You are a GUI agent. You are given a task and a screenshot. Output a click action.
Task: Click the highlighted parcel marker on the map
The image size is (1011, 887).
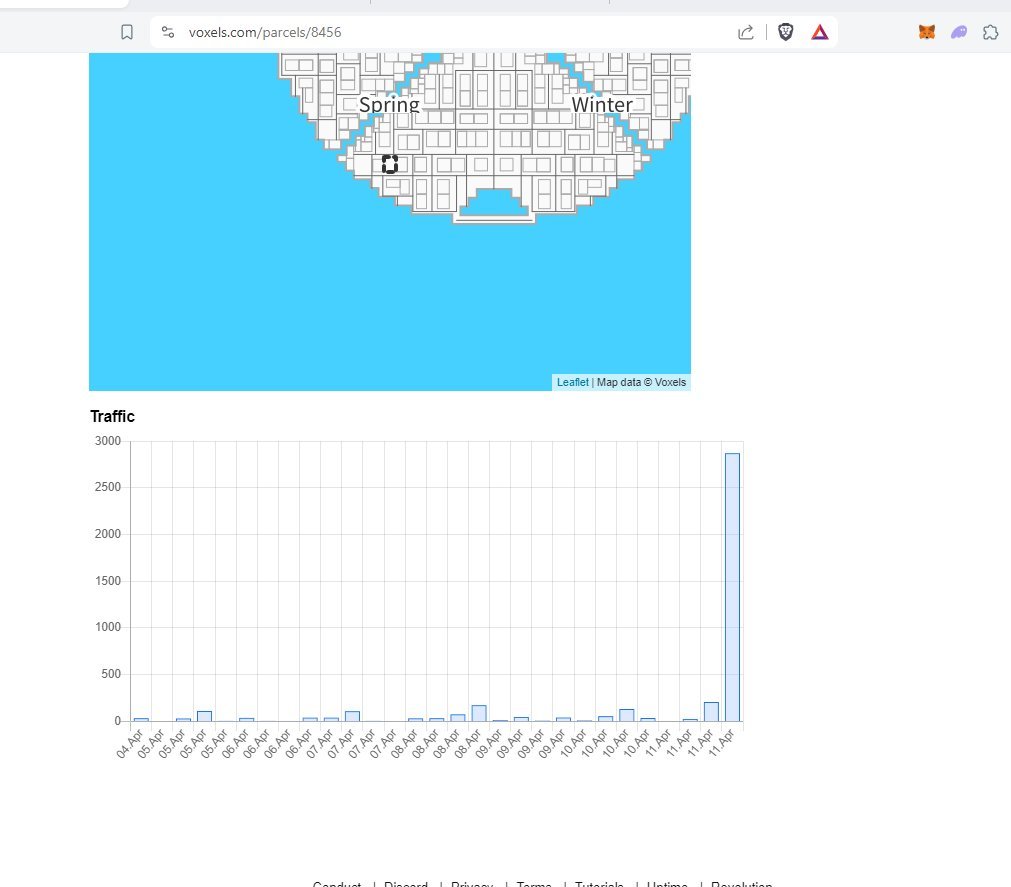pyautogui.click(x=389, y=164)
